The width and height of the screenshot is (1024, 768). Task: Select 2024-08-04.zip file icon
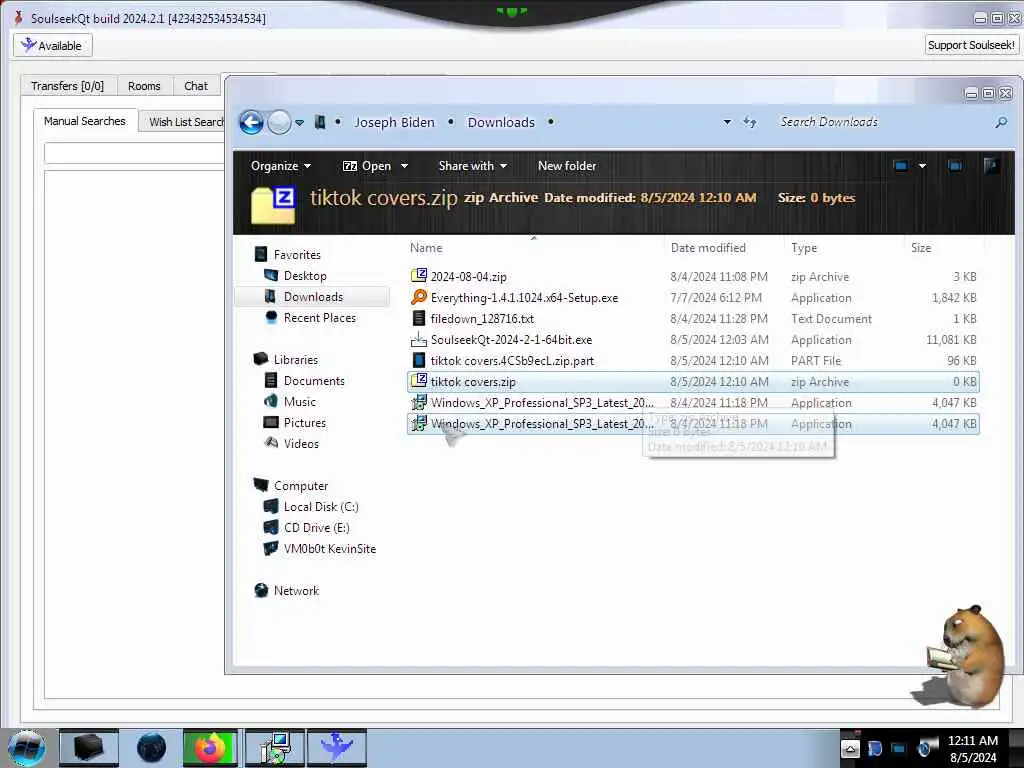419,276
